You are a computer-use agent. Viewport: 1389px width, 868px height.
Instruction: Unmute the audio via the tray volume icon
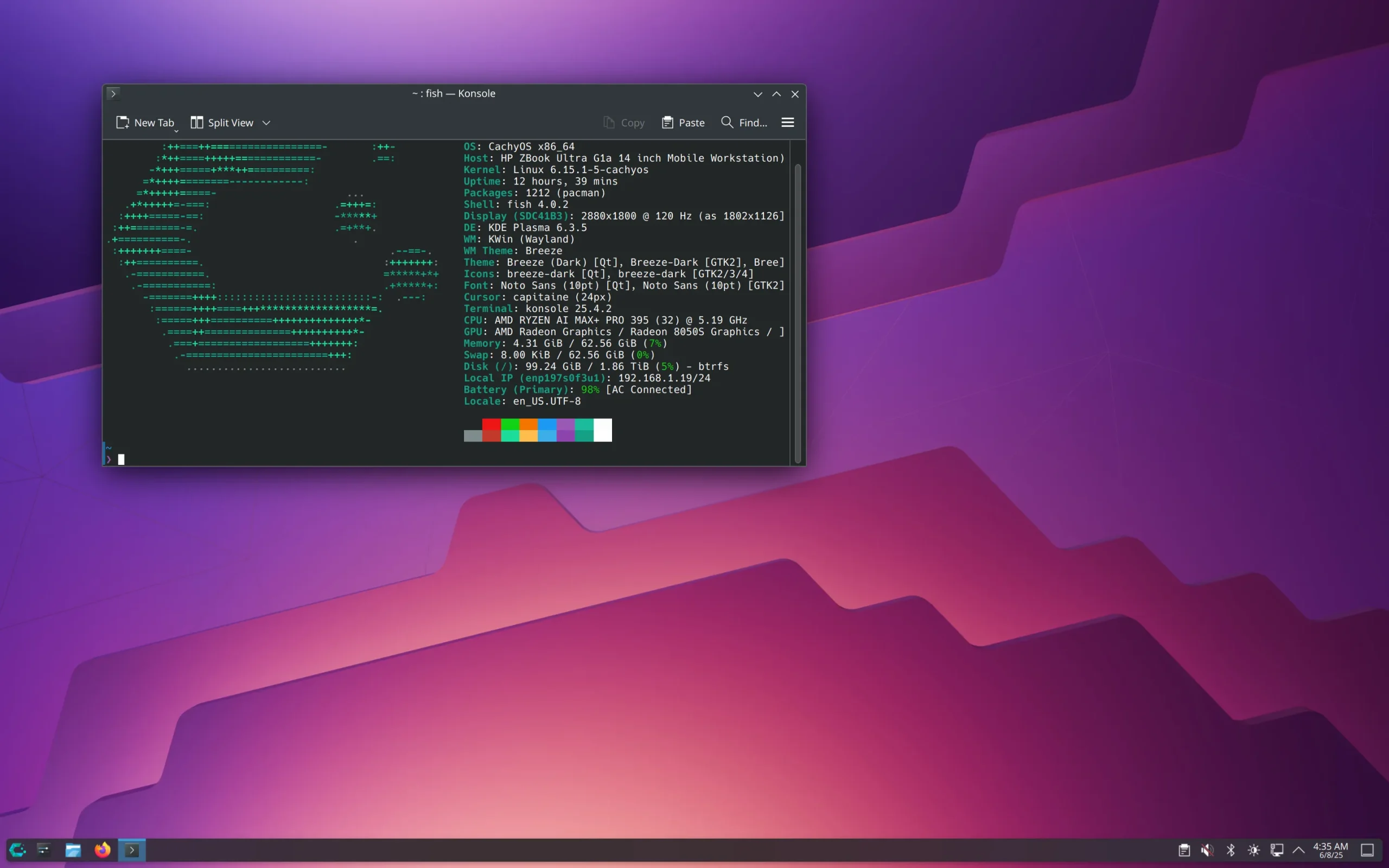click(x=1208, y=850)
